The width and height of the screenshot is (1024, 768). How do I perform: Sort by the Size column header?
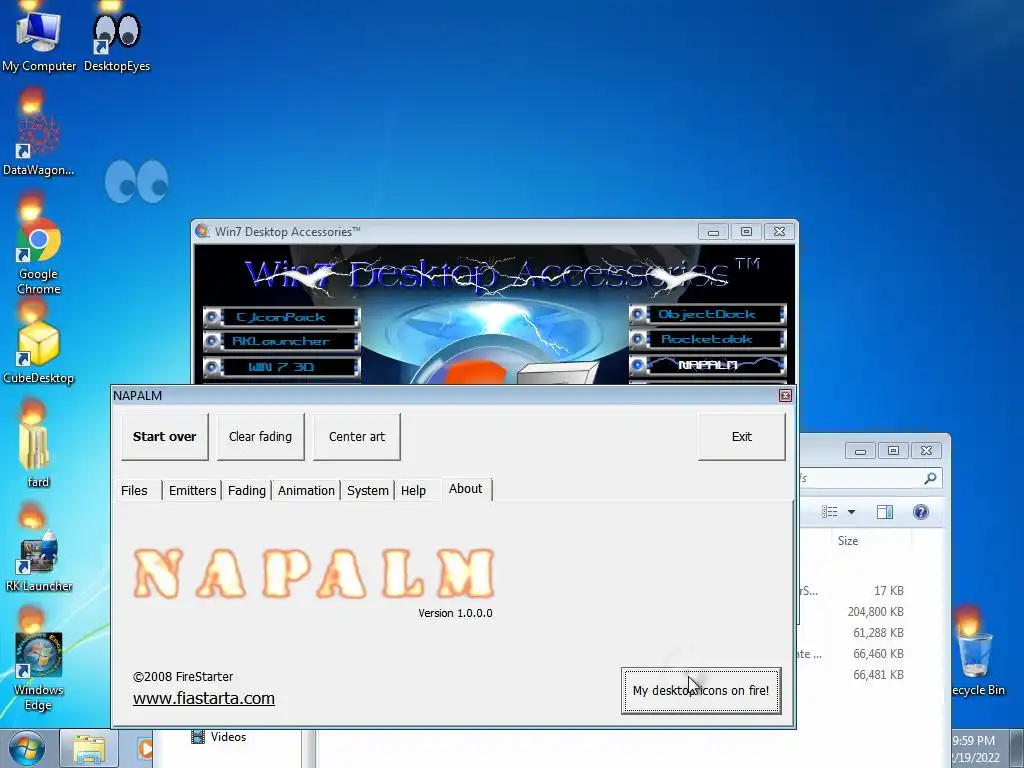pos(848,541)
